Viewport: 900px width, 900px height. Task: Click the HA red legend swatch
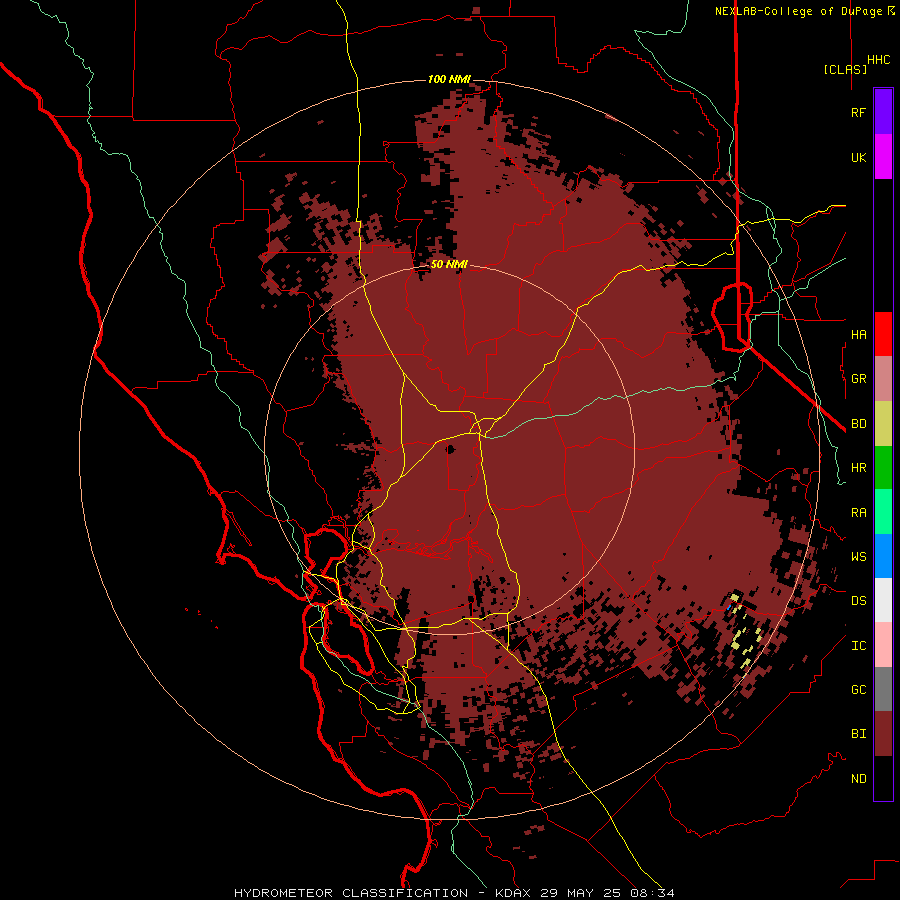[883, 334]
